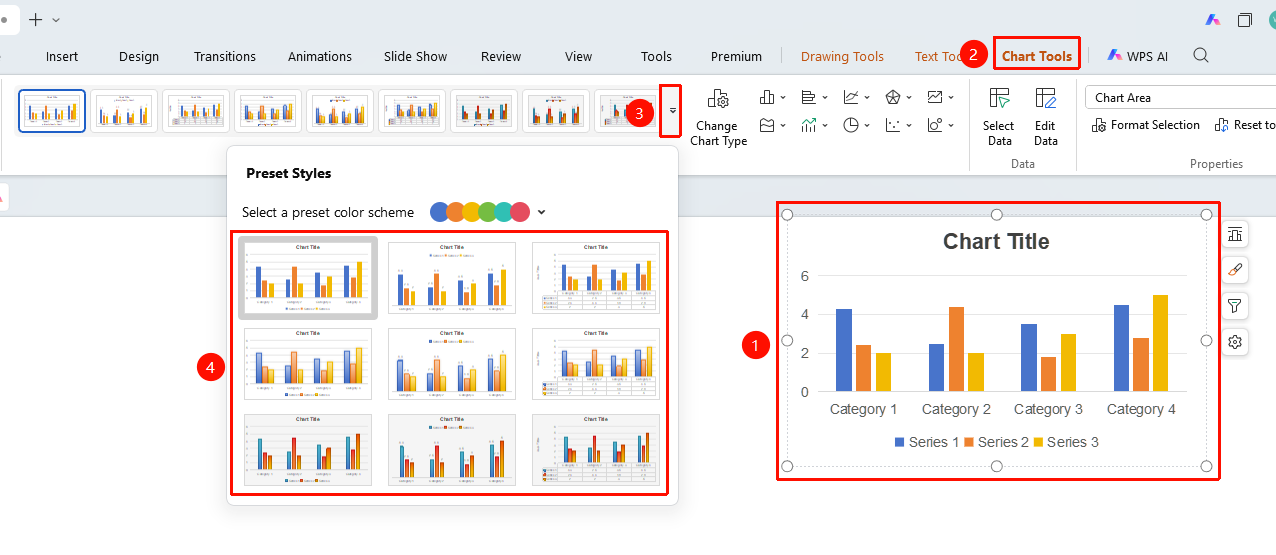Image resolution: width=1276 pixels, height=555 pixels.
Task: Switch to the Insert tab
Action: point(62,56)
